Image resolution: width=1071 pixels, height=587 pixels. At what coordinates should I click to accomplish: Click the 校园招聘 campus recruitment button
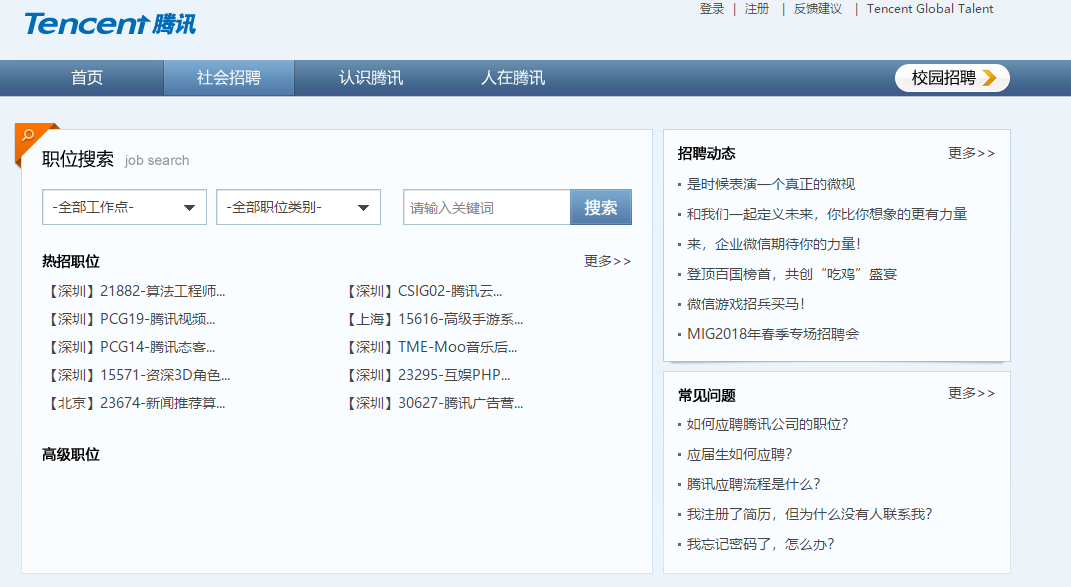pyautogui.click(x=952, y=78)
